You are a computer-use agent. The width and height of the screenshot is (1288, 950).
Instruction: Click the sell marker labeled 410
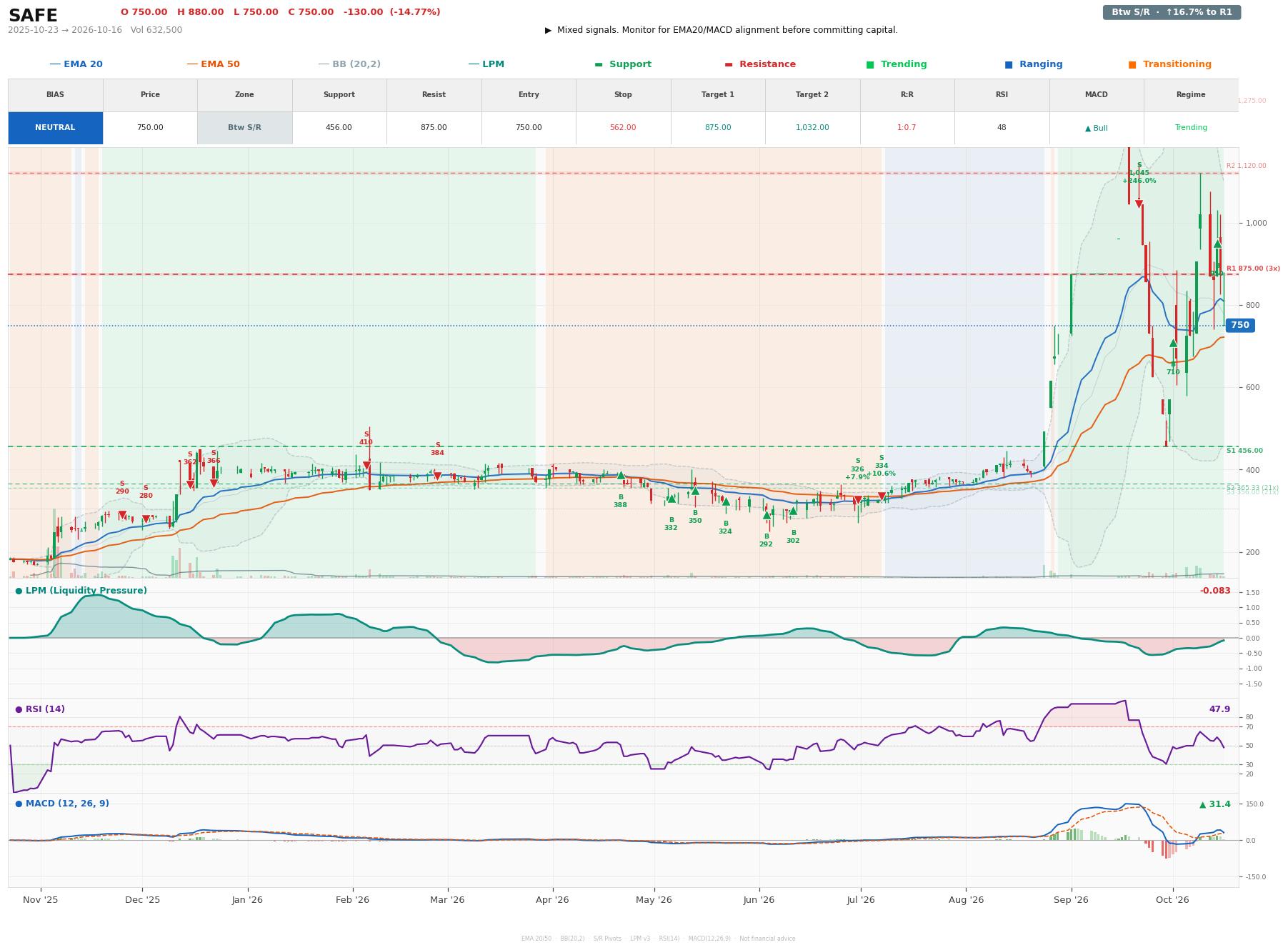point(366,465)
